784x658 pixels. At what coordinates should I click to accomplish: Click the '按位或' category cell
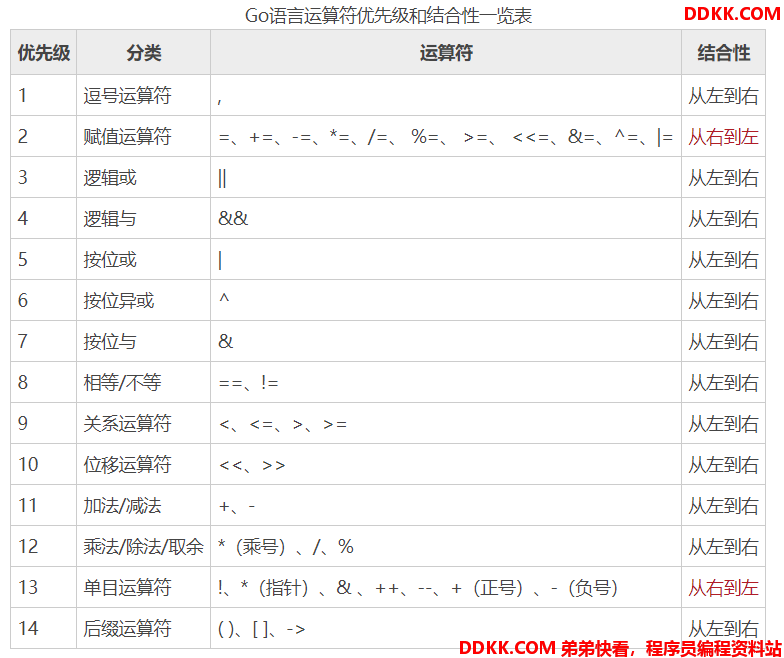[144, 260]
